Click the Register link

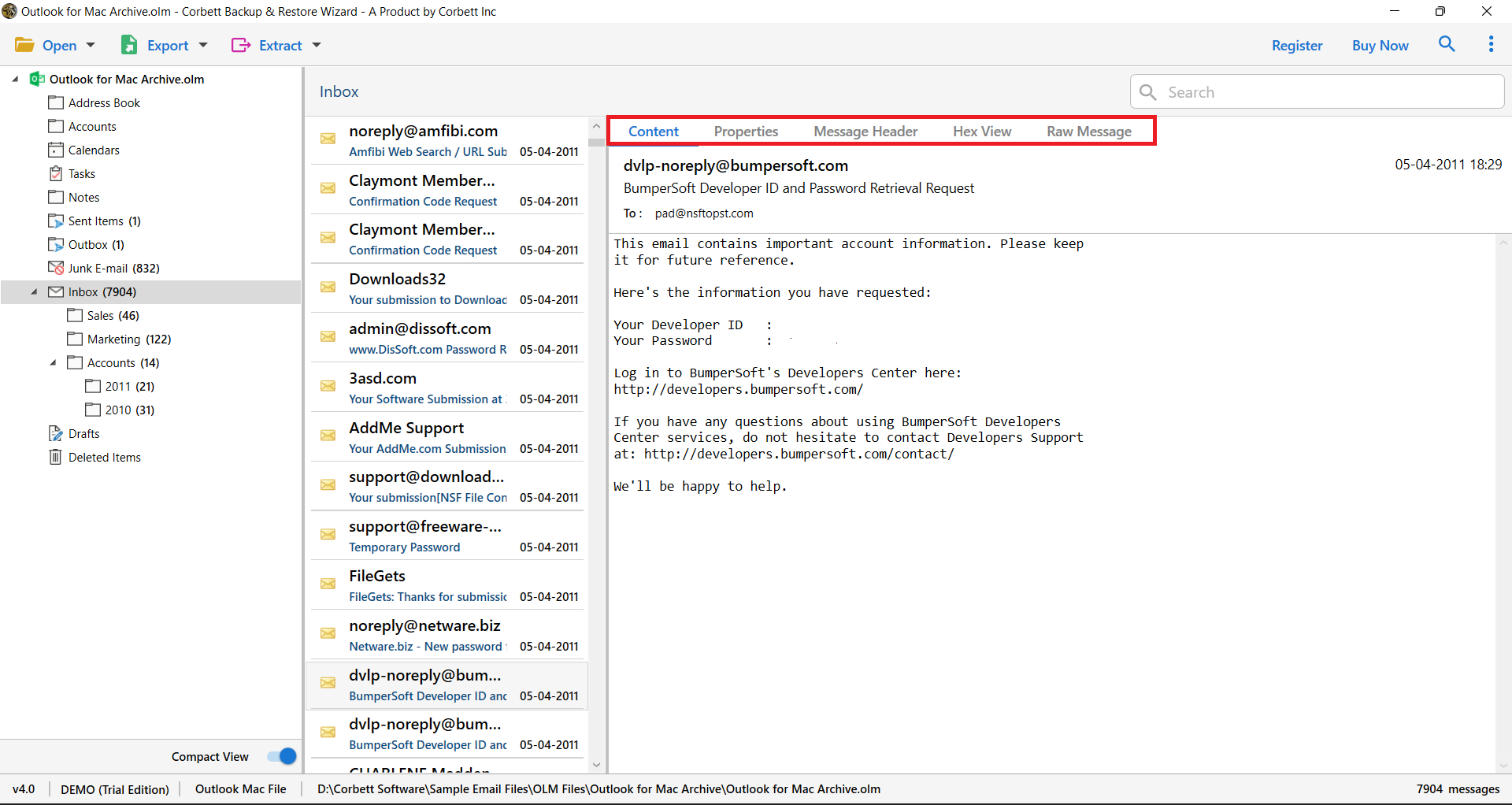pos(1297,46)
